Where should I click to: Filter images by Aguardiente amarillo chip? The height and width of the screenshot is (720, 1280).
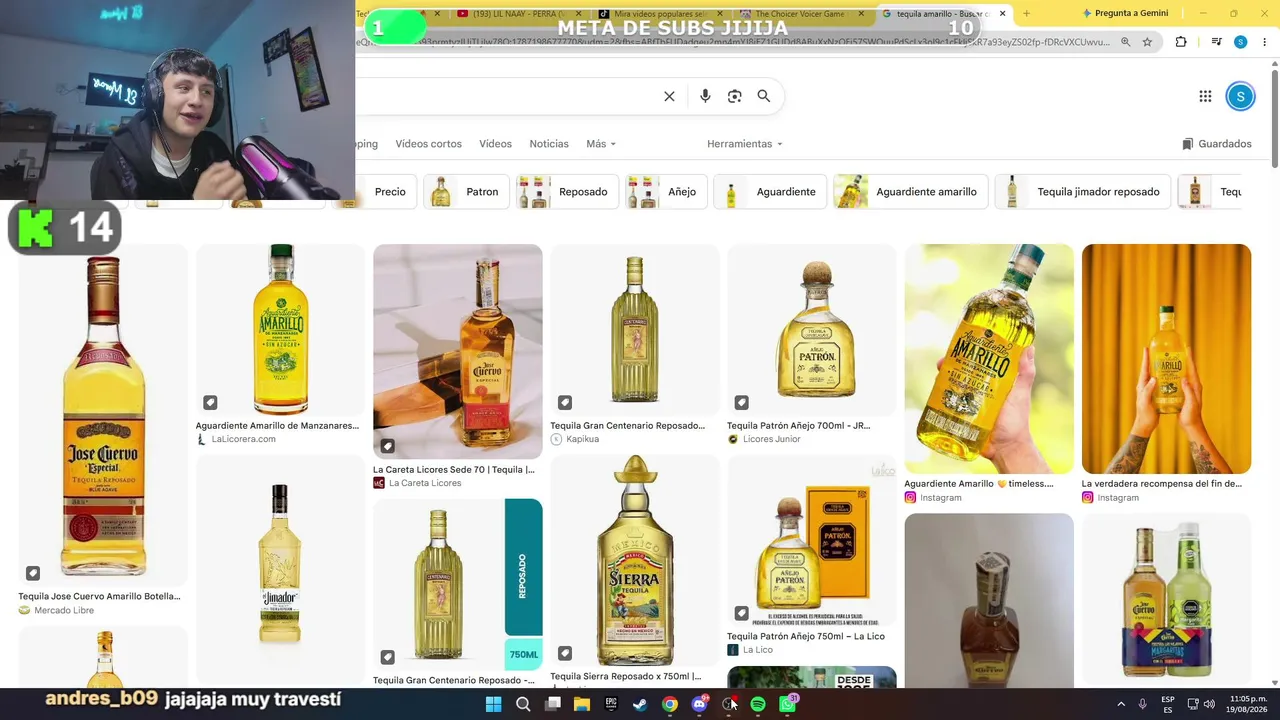coord(911,192)
